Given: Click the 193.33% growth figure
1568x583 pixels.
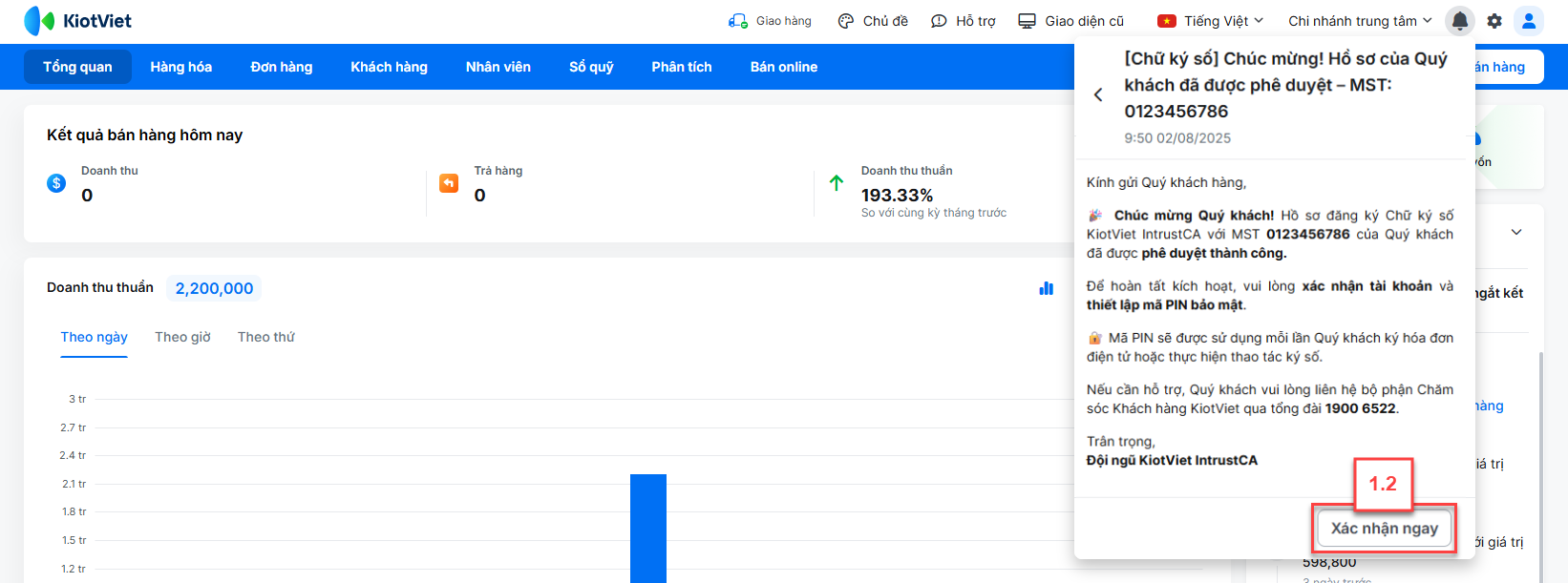Looking at the screenshot, I should click(897, 196).
